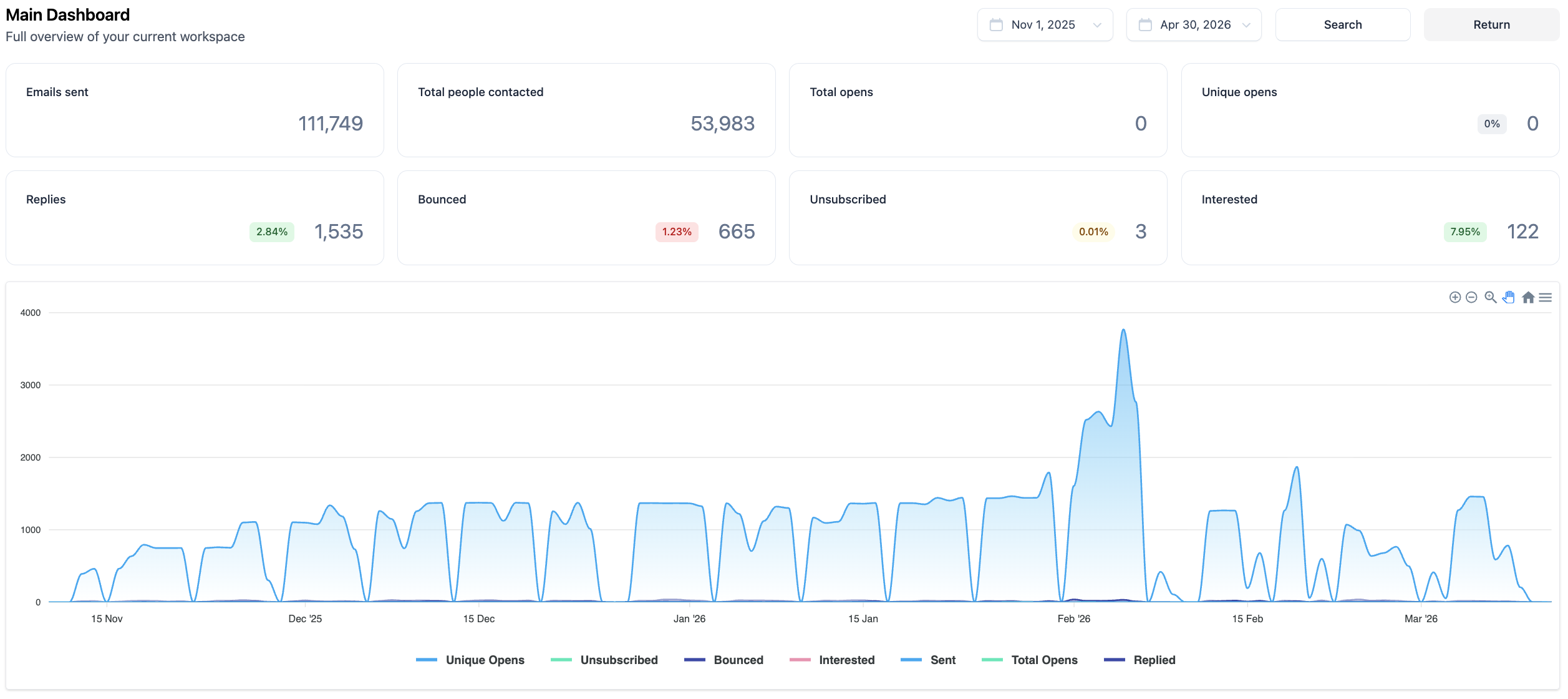This screenshot has width=1568, height=699.
Task: Toggle Replied series in legend
Action: point(1140,660)
